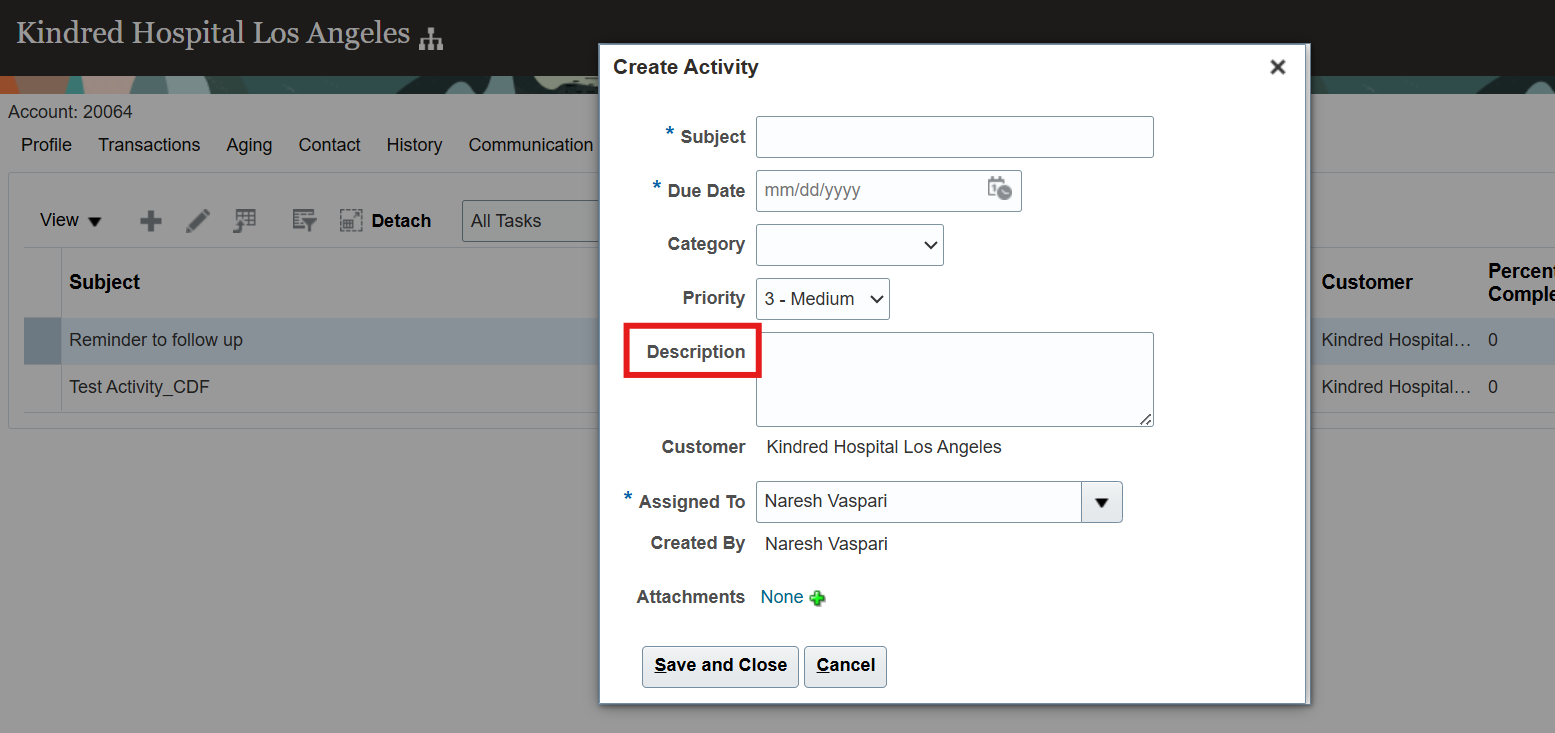Viewport: 1555px width, 733px height.
Task: Go to the Contact tab
Action: (x=329, y=145)
